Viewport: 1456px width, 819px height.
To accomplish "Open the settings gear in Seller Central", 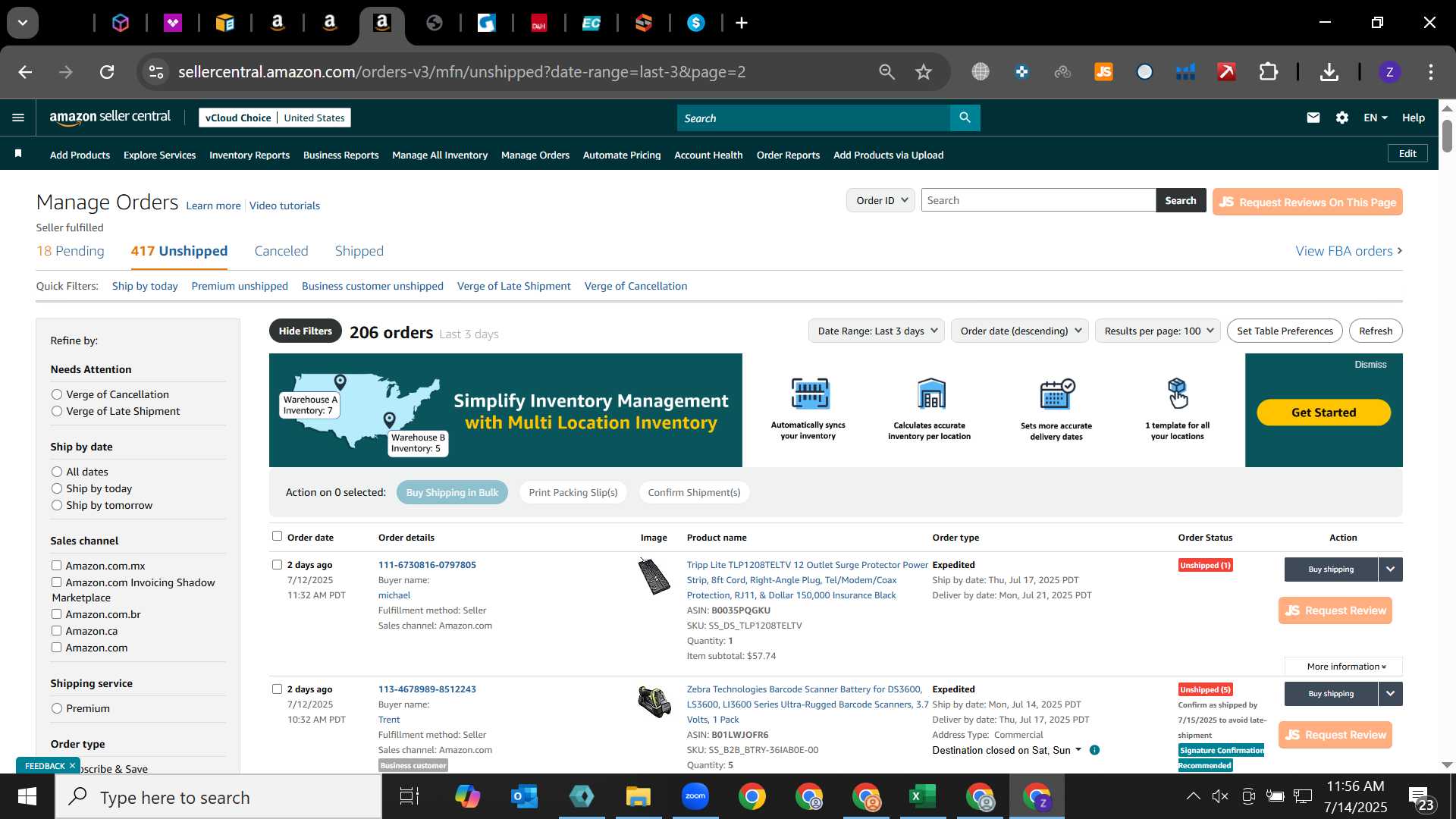I will 1342,118.
